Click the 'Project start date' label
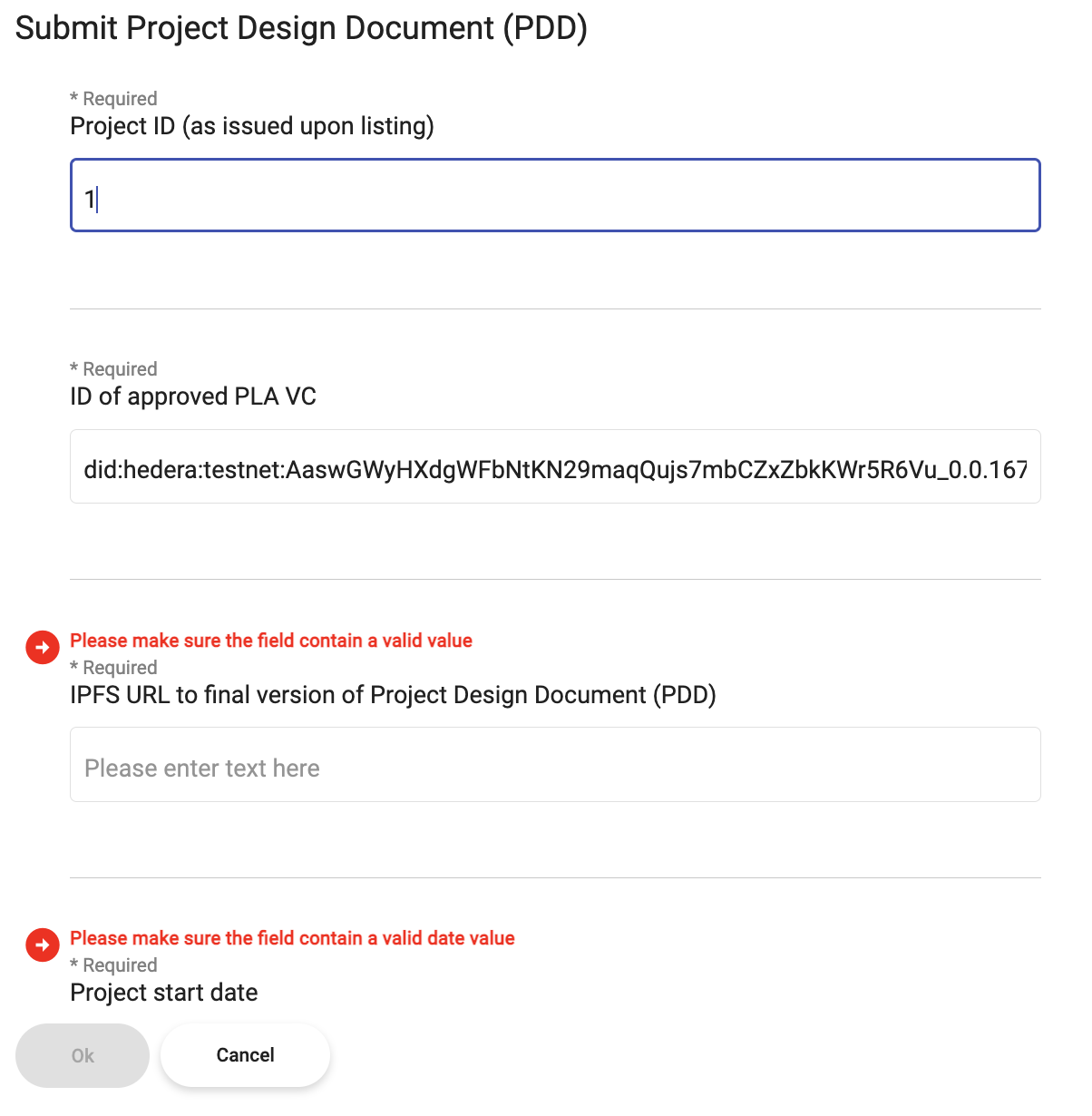 click(164, 993)
